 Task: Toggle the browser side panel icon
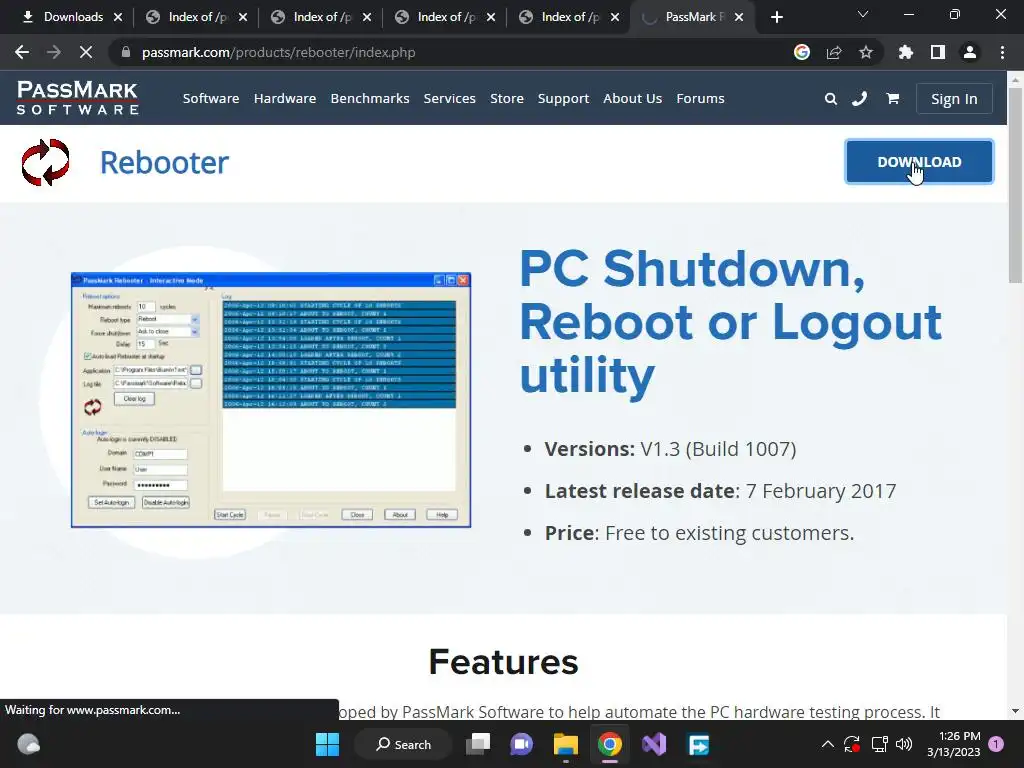(x=938, y=52)
